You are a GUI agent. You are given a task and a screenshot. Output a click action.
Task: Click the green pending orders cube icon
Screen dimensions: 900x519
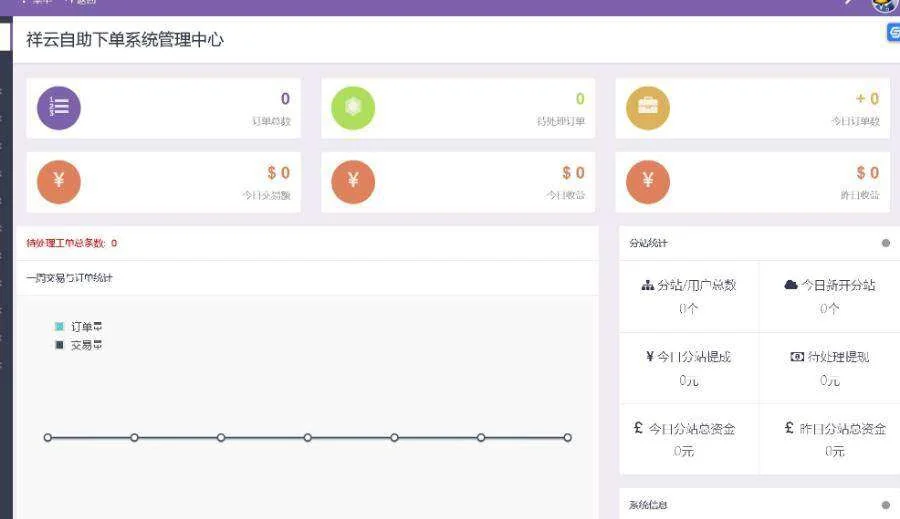pos(353,108)
